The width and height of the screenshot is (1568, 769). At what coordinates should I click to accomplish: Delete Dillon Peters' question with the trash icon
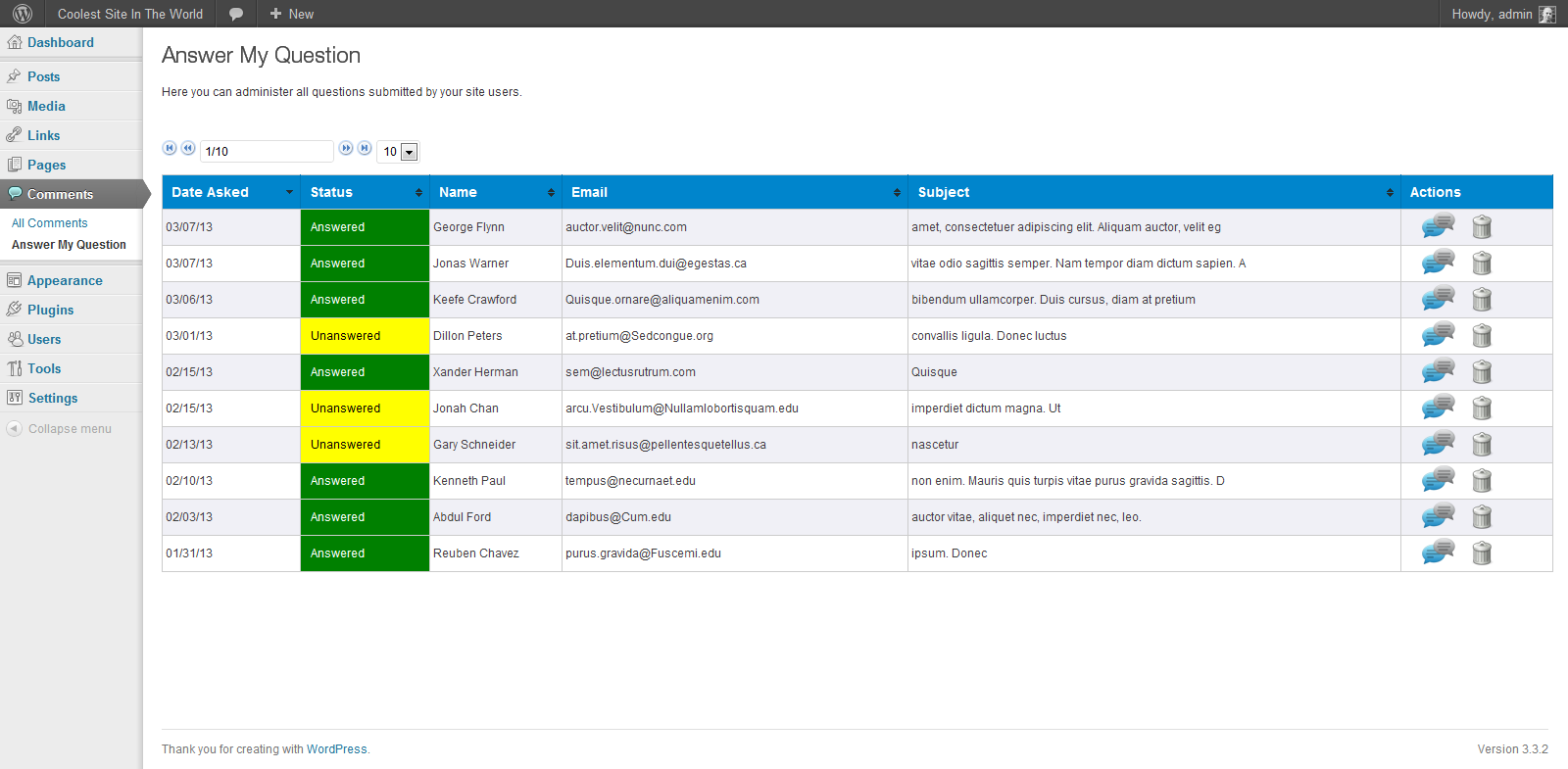(1482, 335)
